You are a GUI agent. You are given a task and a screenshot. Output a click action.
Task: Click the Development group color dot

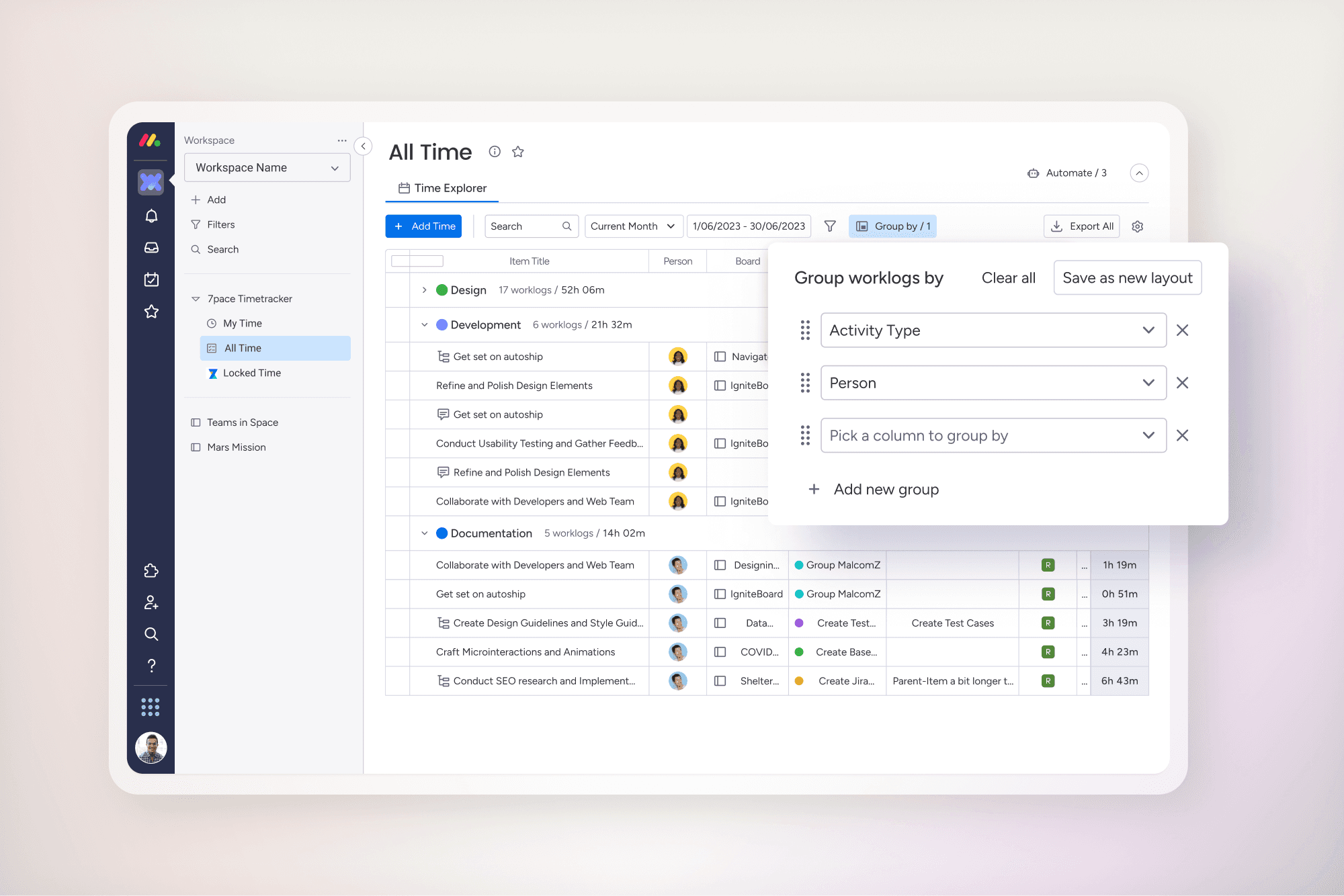point(442,325)
